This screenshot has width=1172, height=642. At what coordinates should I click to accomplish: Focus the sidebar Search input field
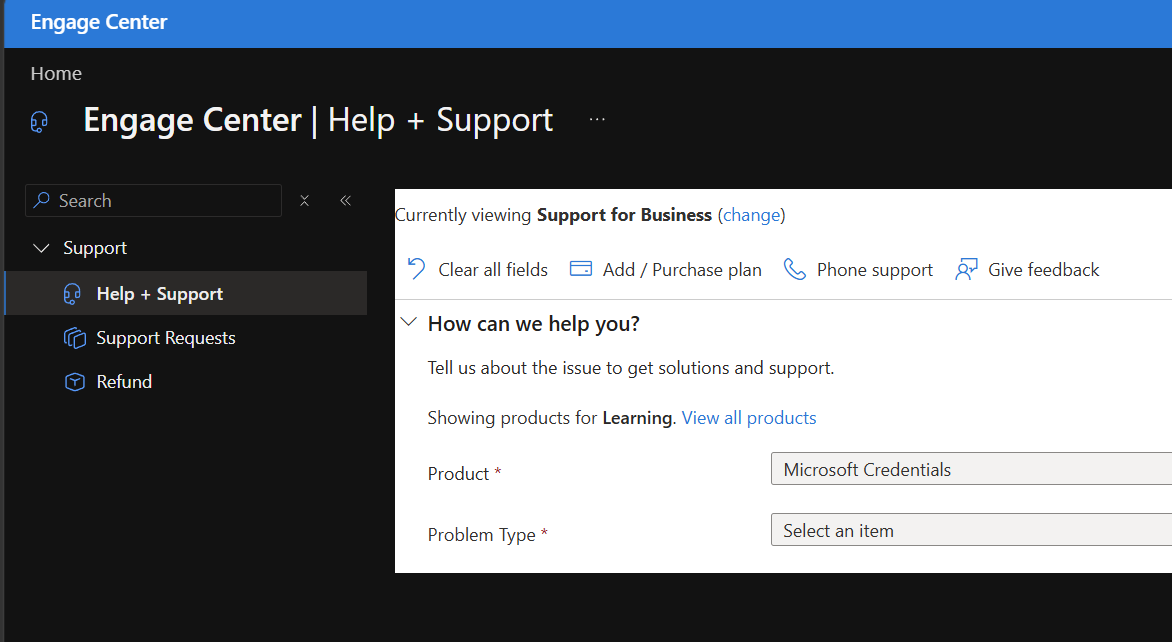click(x=153, y=200)
